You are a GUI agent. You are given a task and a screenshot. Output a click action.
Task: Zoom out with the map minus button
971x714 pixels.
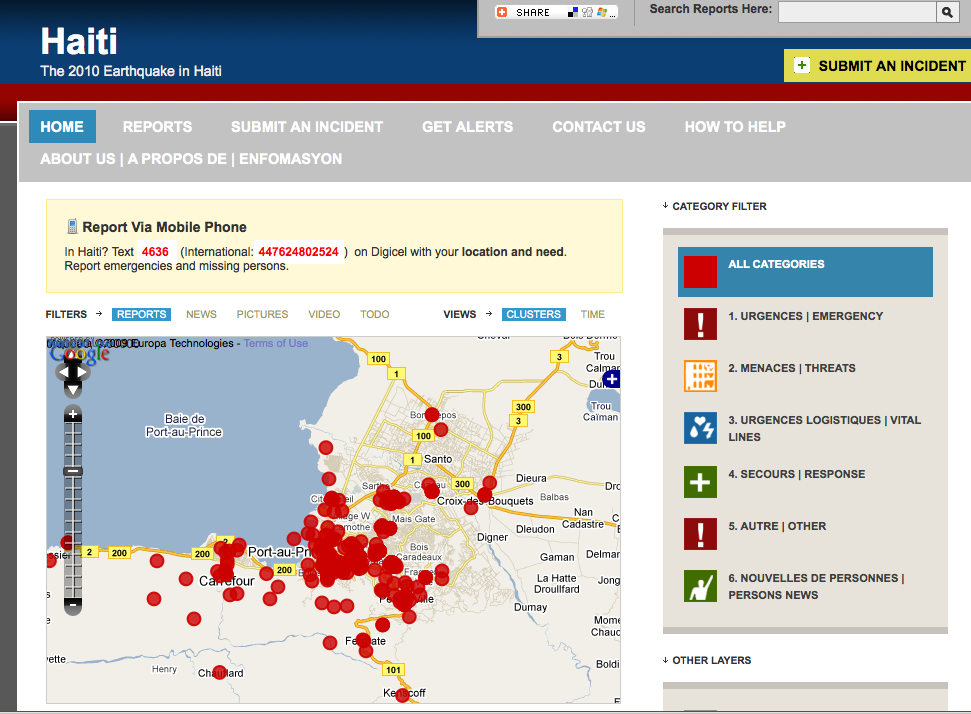pos(73,604)
